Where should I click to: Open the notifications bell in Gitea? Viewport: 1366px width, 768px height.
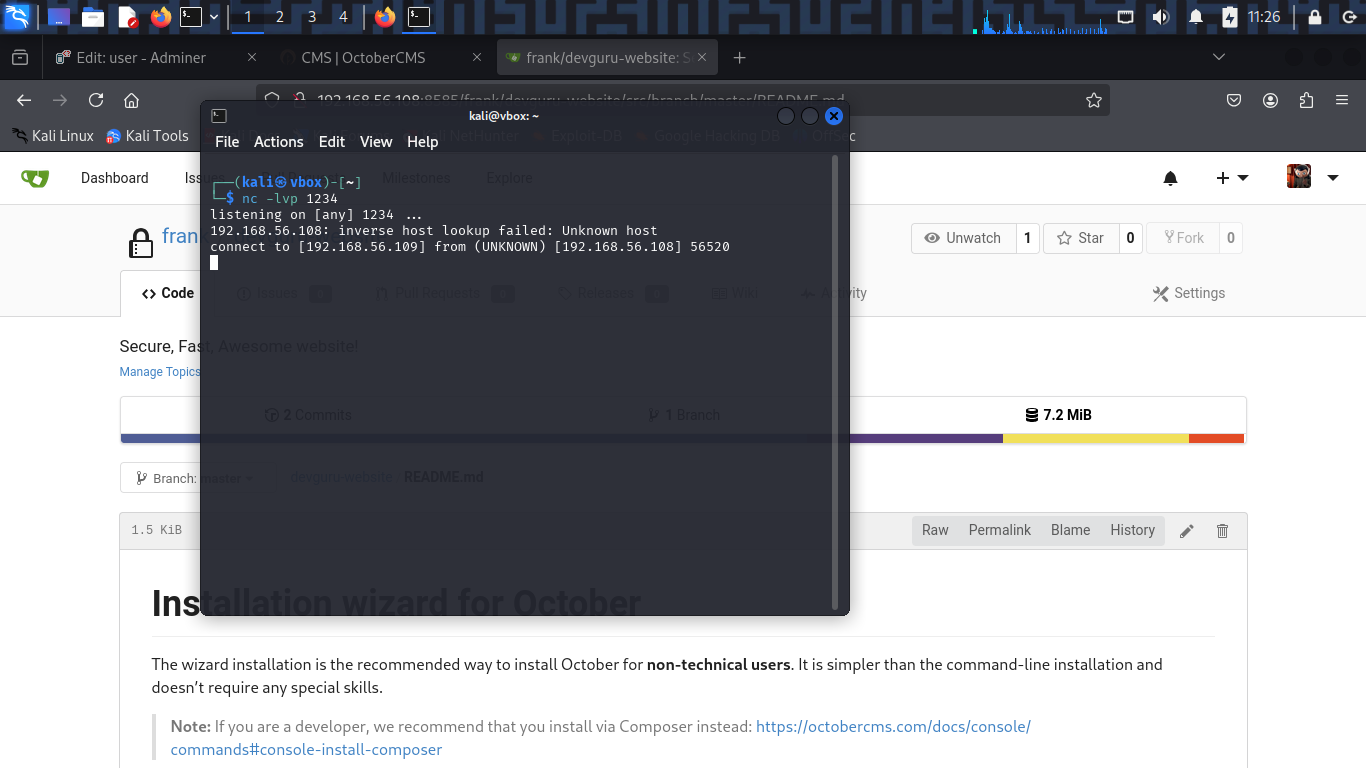[1170, 178]
